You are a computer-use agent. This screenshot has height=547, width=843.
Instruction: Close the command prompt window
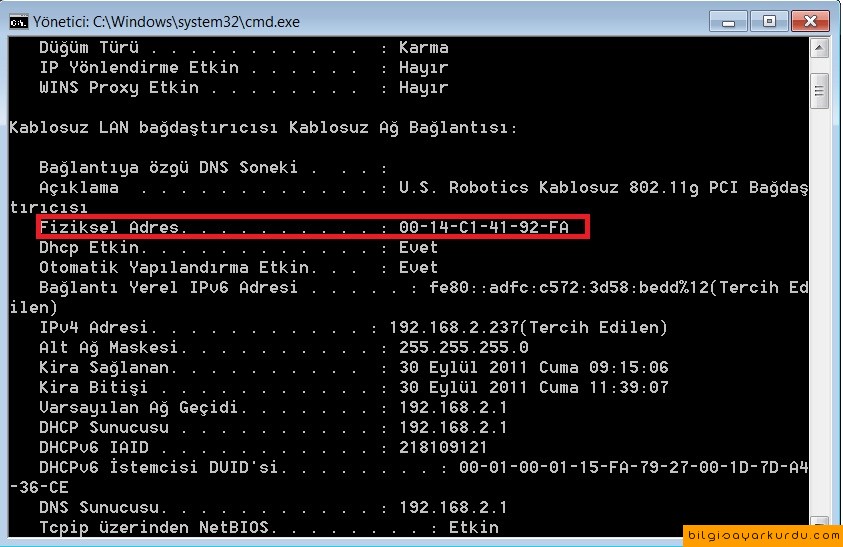tap(810, 22)
